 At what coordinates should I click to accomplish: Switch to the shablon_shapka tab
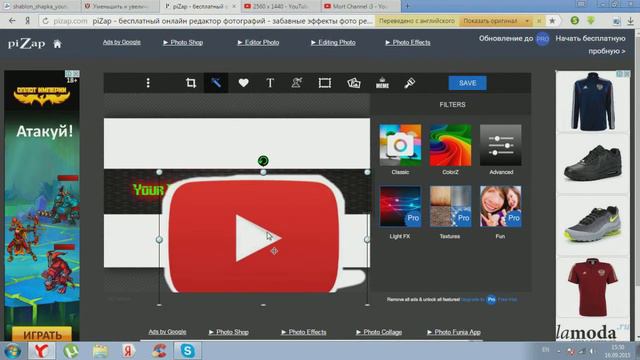39,7
